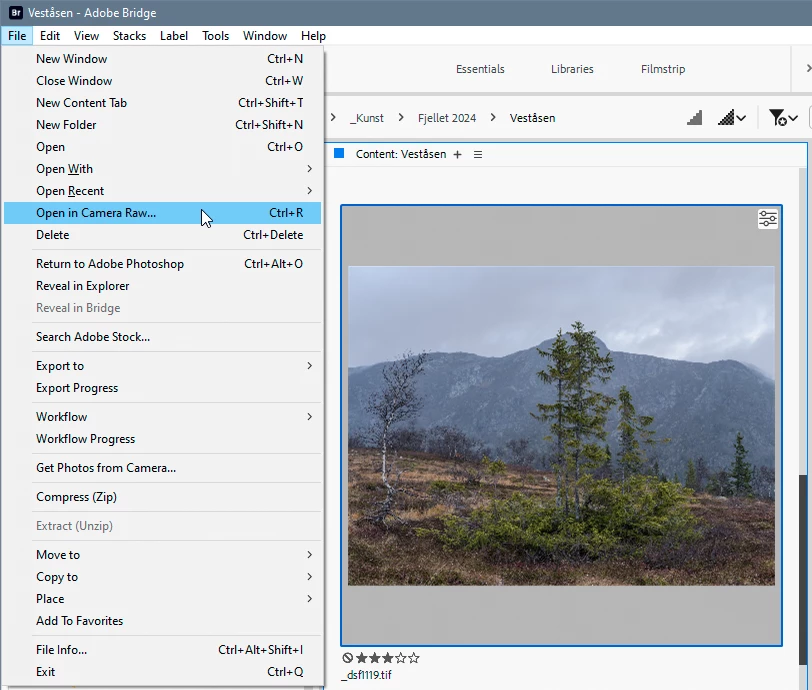
Task: Add a new content tab with plus icon
Action: [x=457, y=154]
